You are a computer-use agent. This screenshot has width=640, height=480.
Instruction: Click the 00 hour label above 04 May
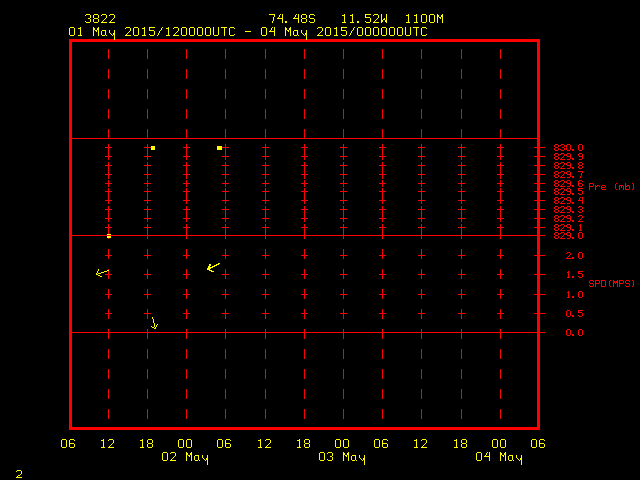499,444
